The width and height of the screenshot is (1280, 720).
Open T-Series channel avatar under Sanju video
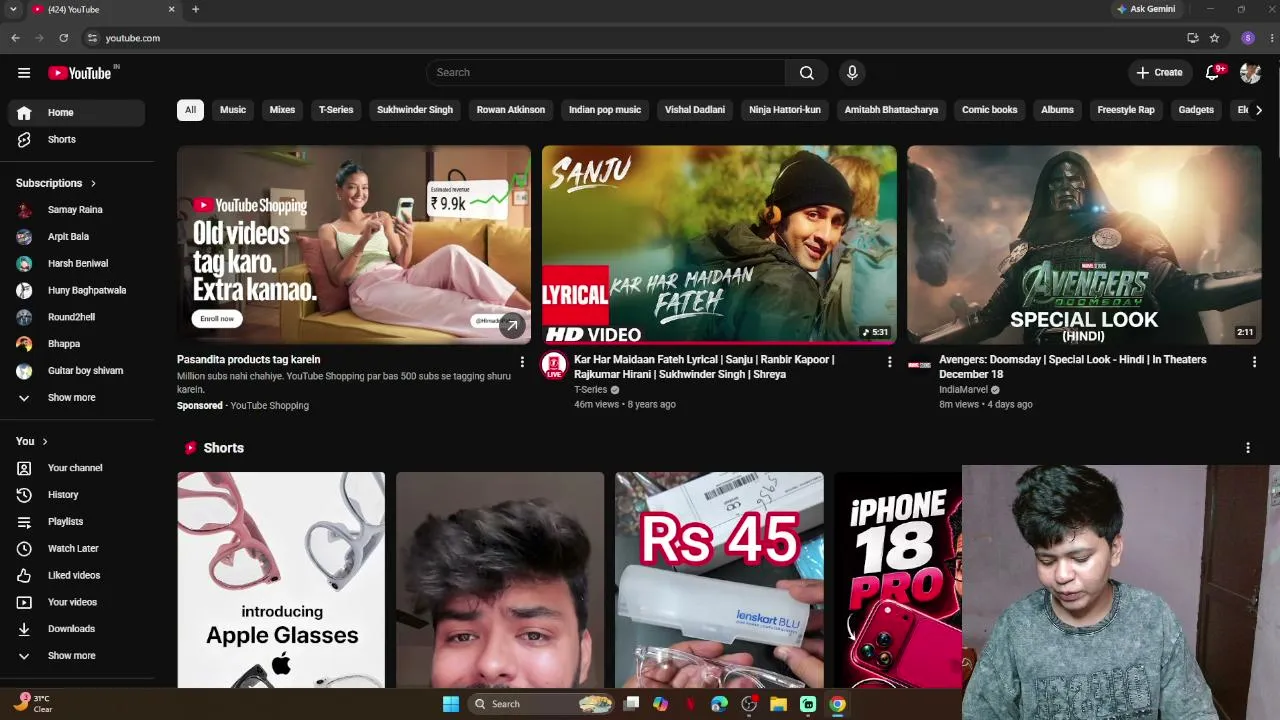(x=554, y=366)
